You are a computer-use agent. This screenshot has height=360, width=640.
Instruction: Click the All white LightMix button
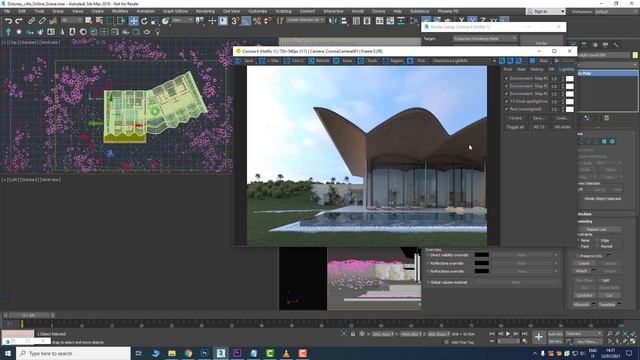[x=562, y=127]
